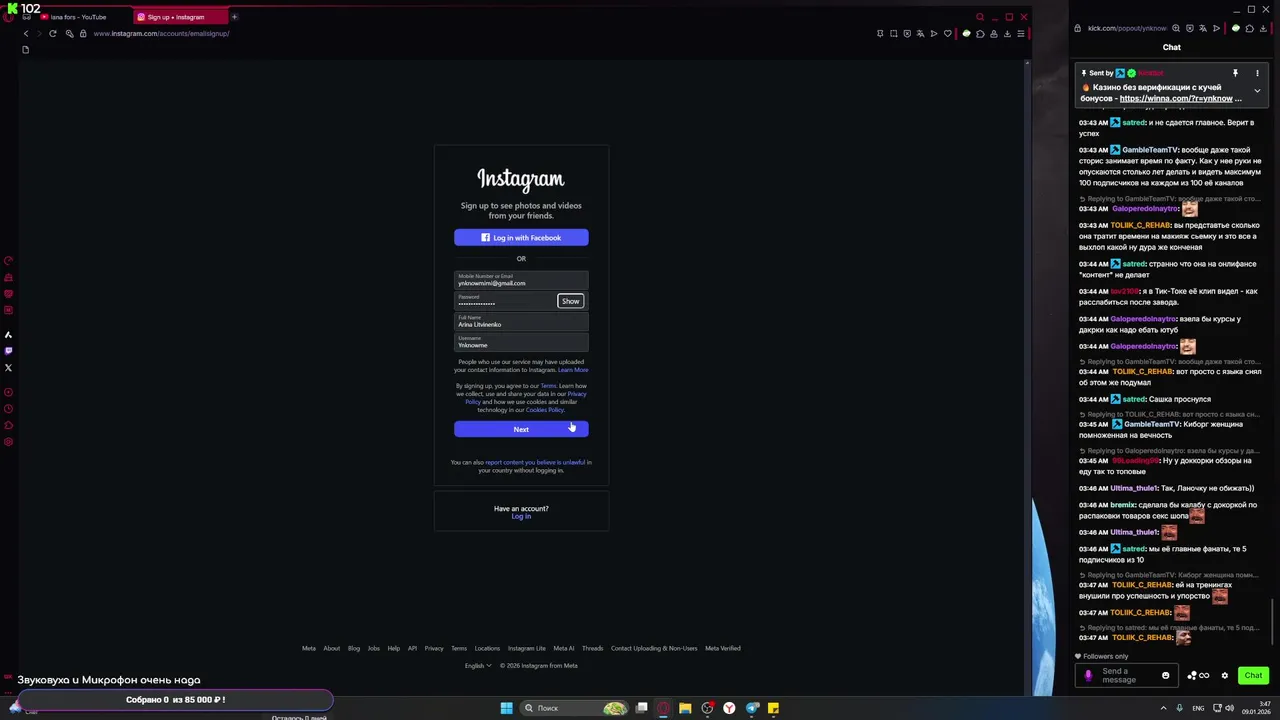
Task: Open channel points icon in Kick chat
Action: pos(1198,675)
